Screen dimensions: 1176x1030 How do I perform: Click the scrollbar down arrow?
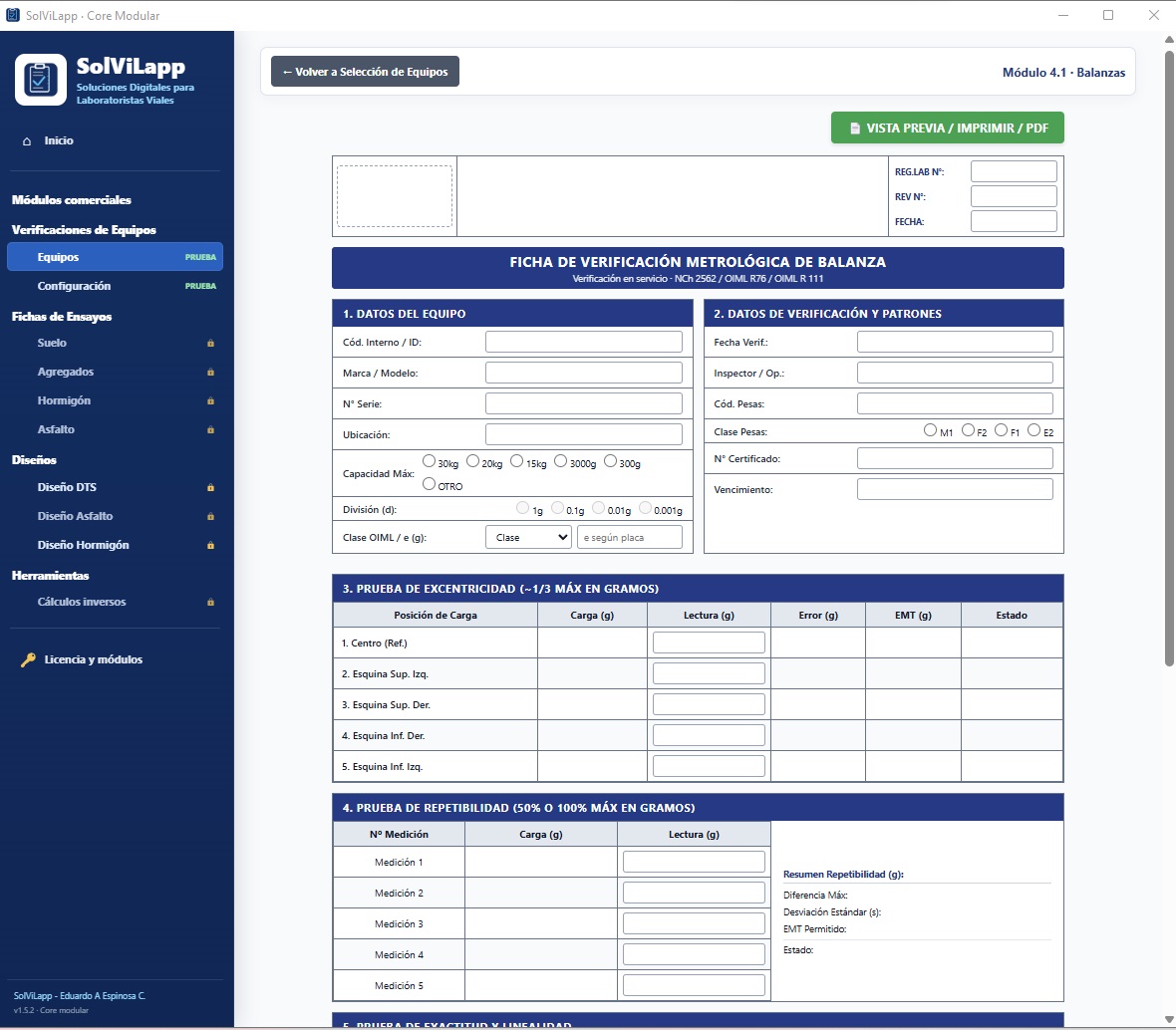point(1168,1019)
